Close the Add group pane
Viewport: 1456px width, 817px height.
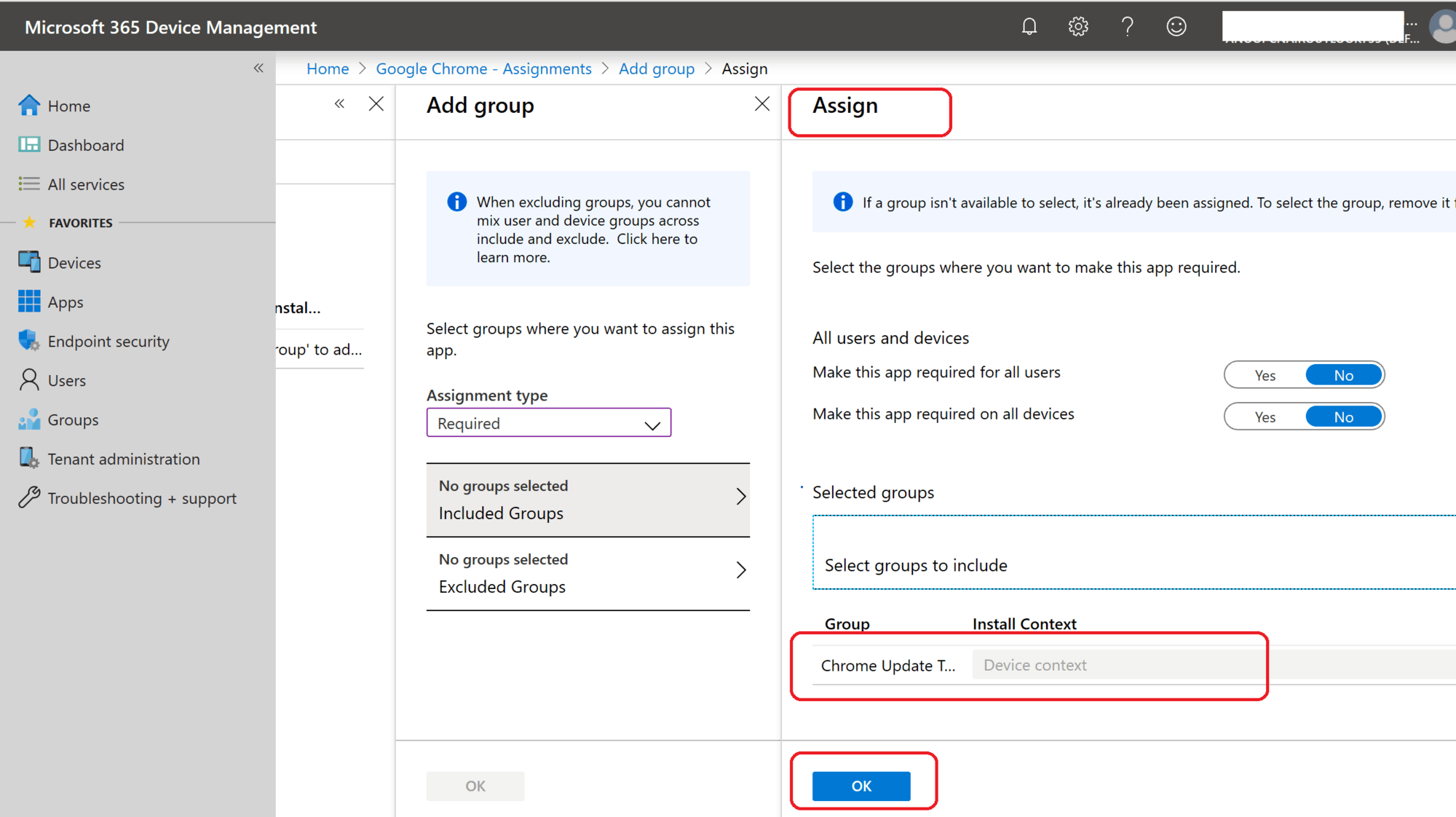point(761,104)
